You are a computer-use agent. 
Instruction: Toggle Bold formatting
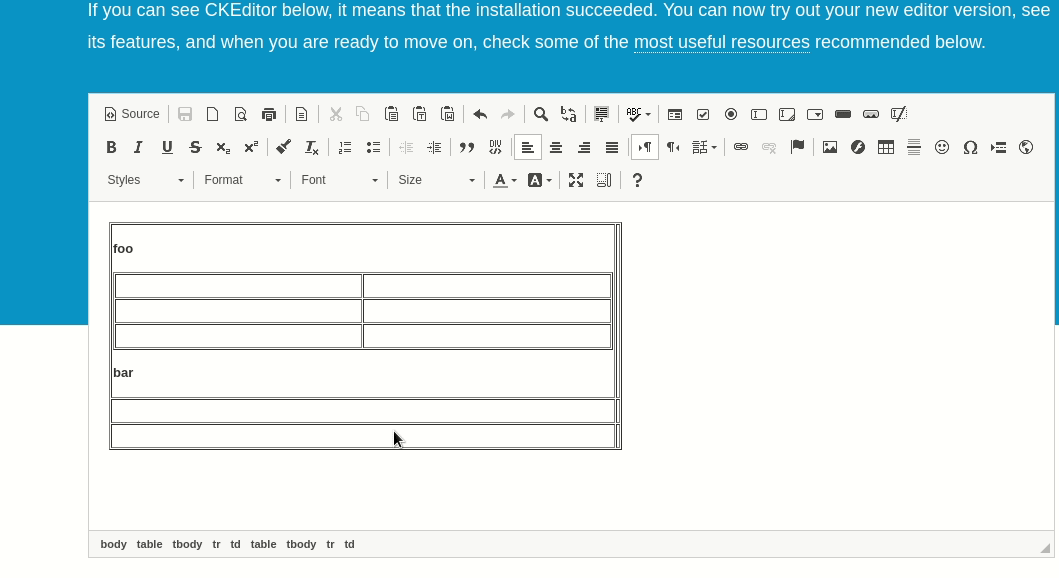point(111,147)
